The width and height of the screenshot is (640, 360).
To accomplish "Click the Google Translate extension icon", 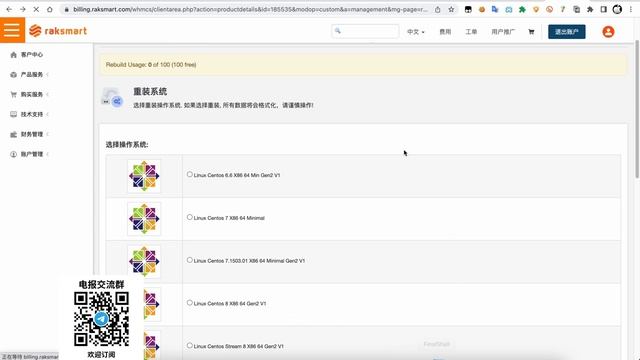I will click(495, 9).
